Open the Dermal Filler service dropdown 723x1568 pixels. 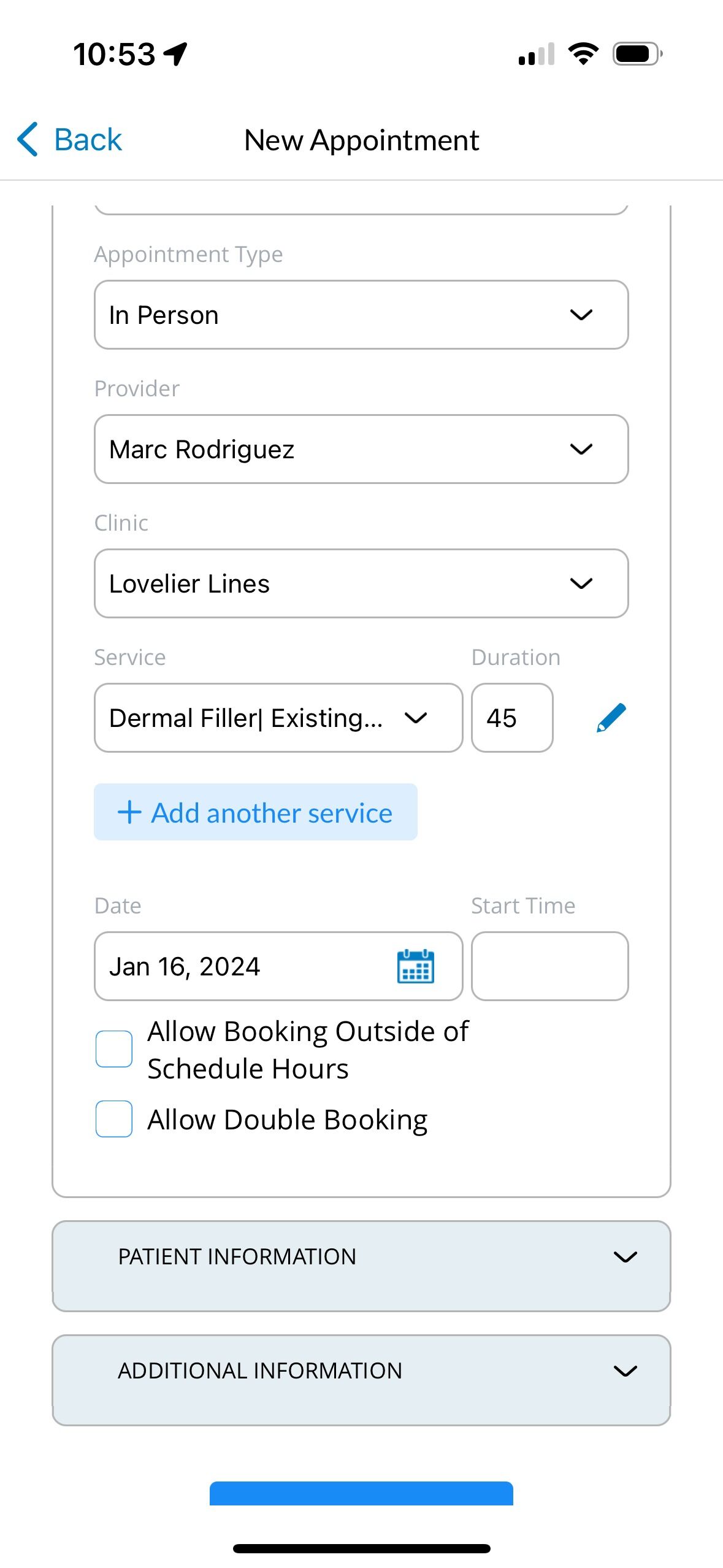coord(278,718)
